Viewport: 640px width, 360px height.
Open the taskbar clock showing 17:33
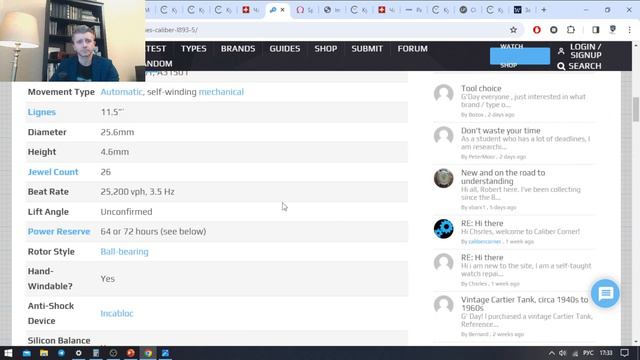(x=606, y=353)
